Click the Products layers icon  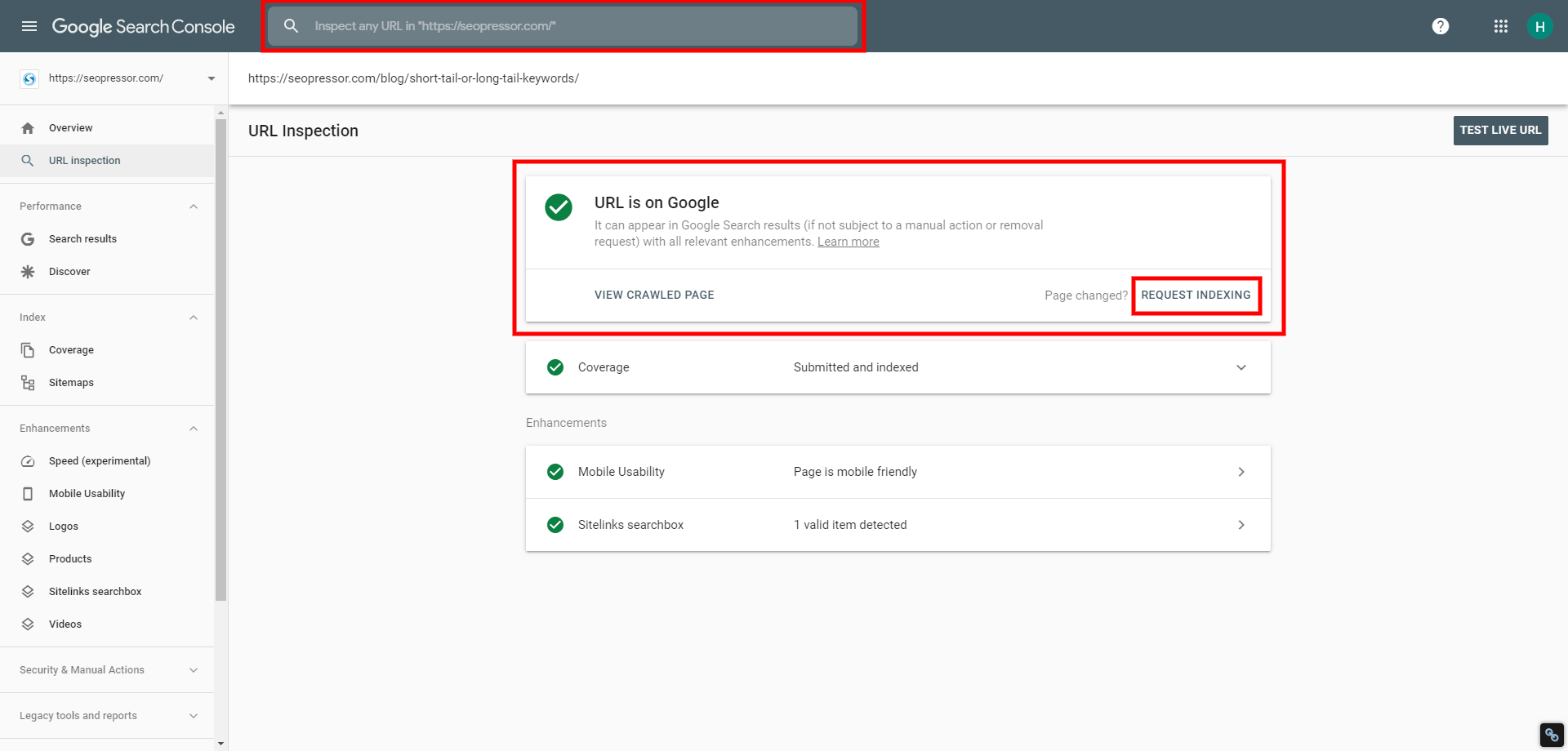click(x=28, y=559)
